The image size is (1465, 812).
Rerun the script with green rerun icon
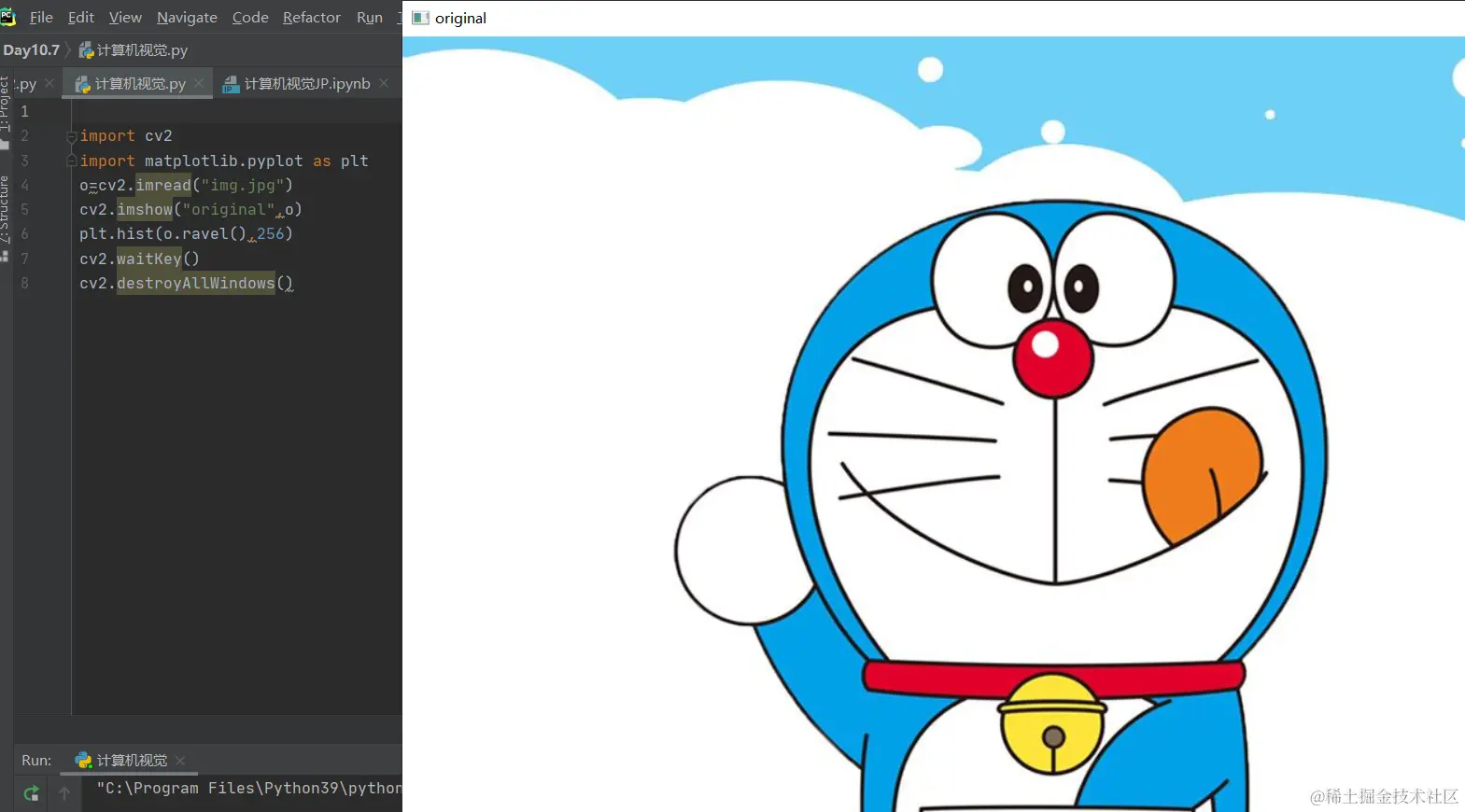(31, 793)
